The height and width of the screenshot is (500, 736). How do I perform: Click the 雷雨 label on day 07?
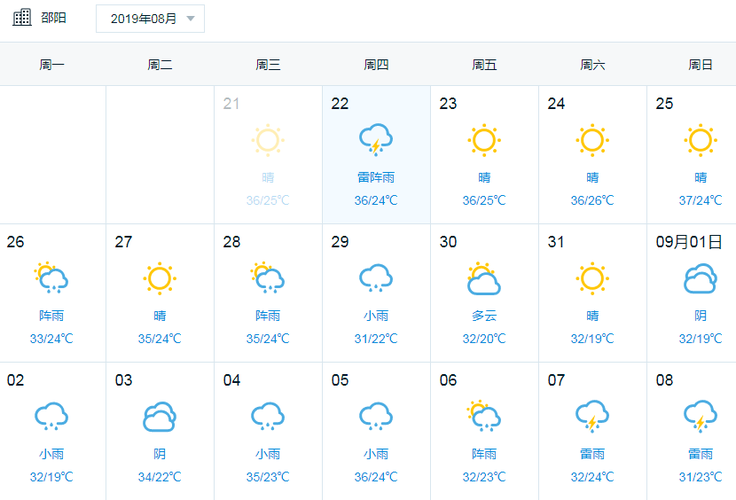(592, 454)
